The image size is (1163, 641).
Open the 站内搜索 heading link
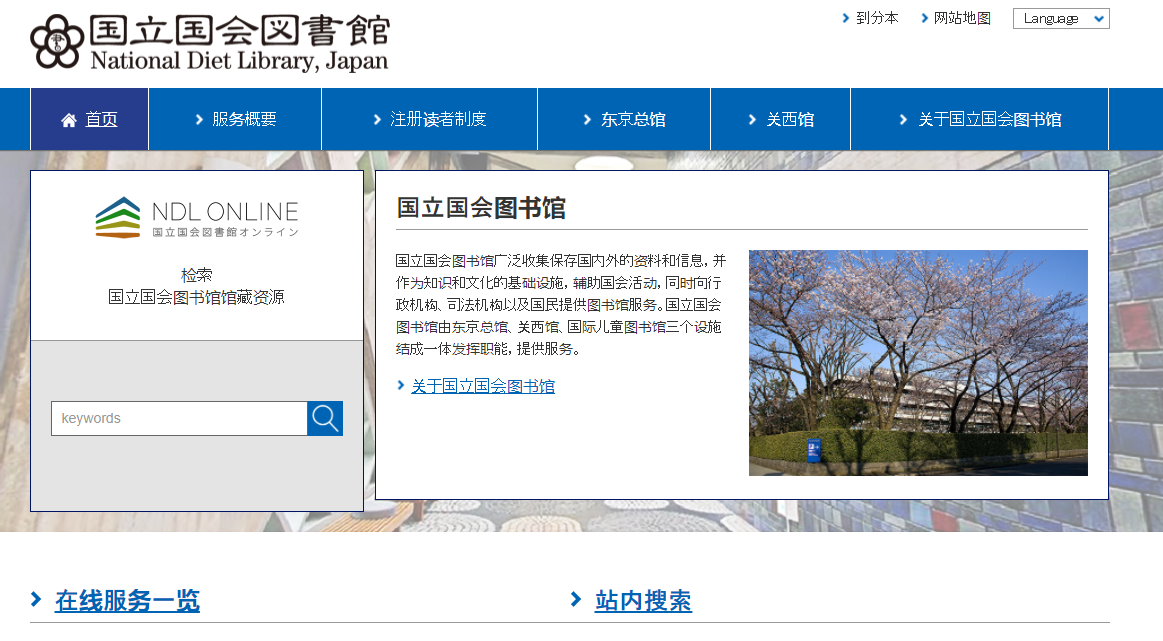[643, 601]
